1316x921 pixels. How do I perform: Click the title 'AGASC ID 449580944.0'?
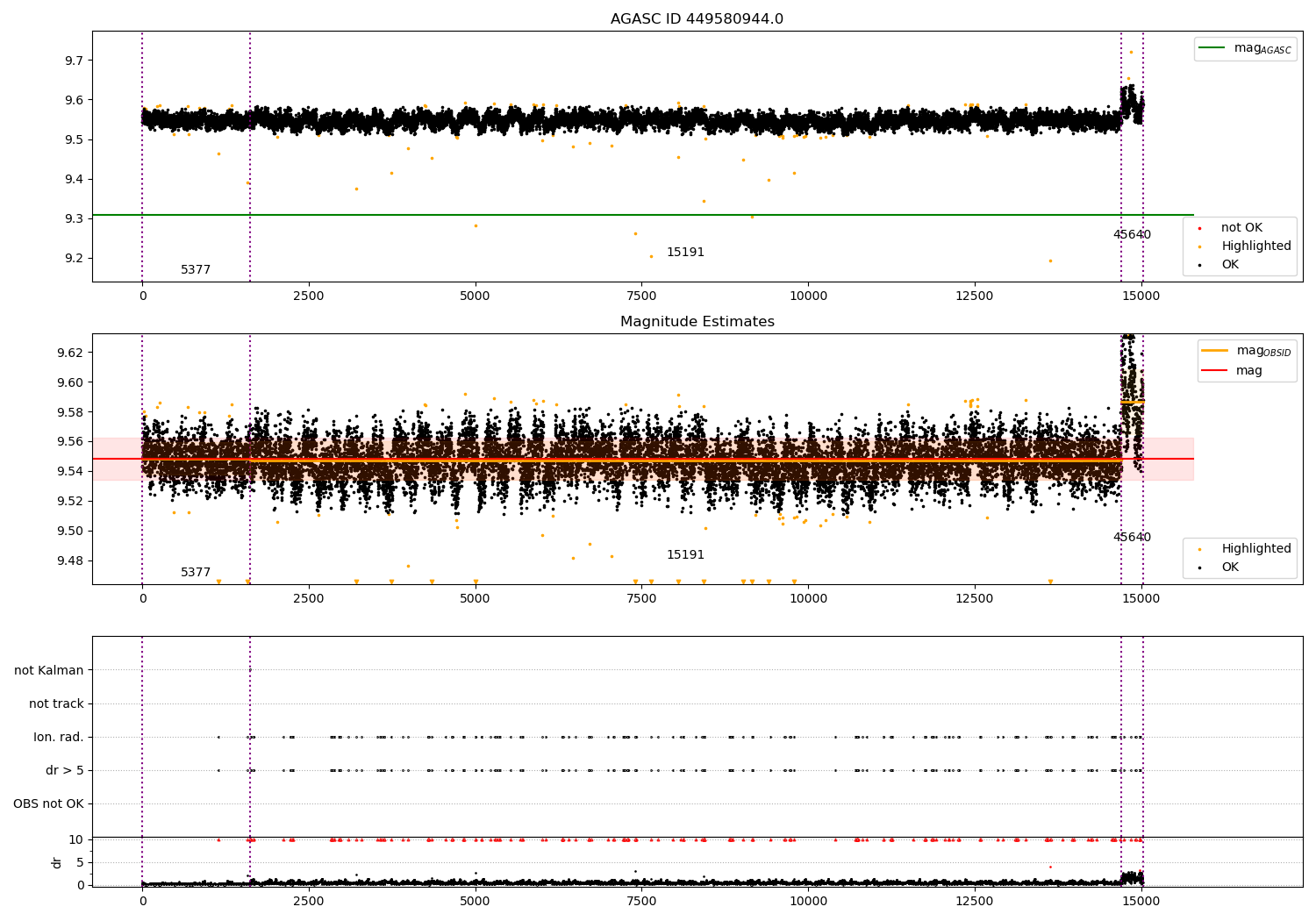pos(697,19)
